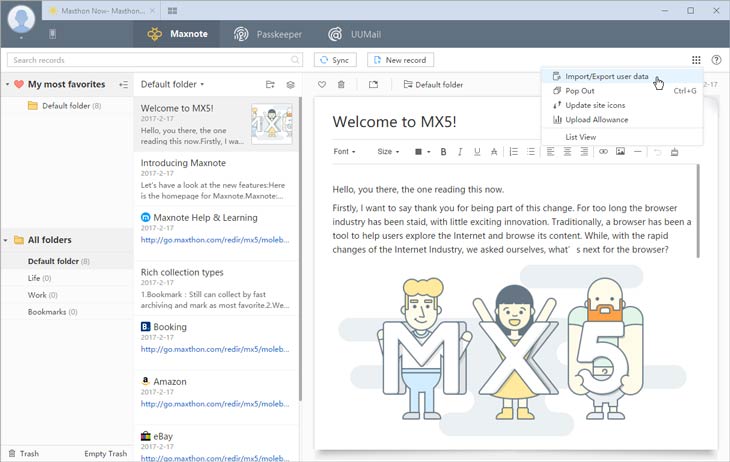
Task: Open the Font dropdown
Action: (x=345, y=151)
